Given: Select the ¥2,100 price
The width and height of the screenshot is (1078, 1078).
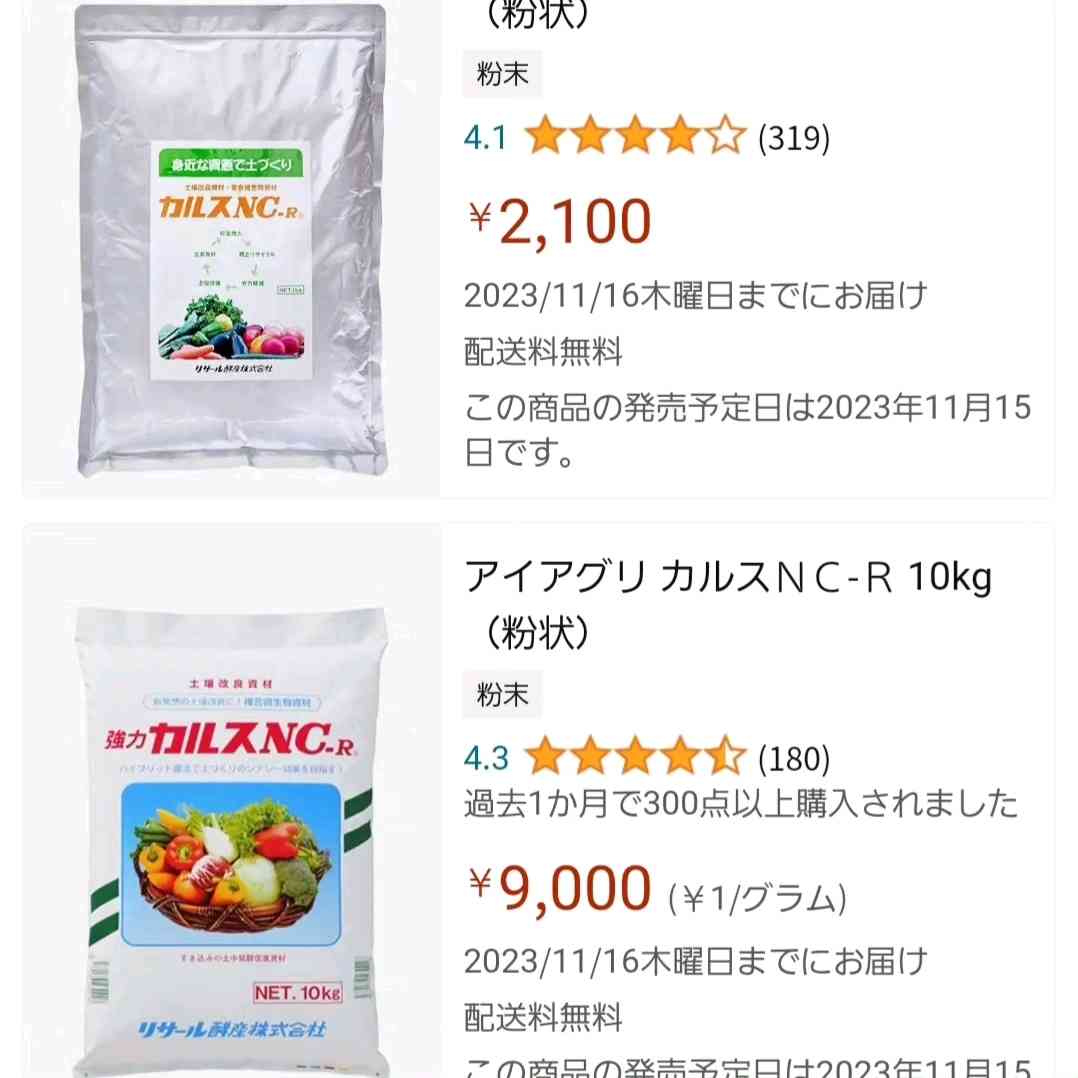Looking at the screenshot, I should pyautogui.click(x=559, y=221).
